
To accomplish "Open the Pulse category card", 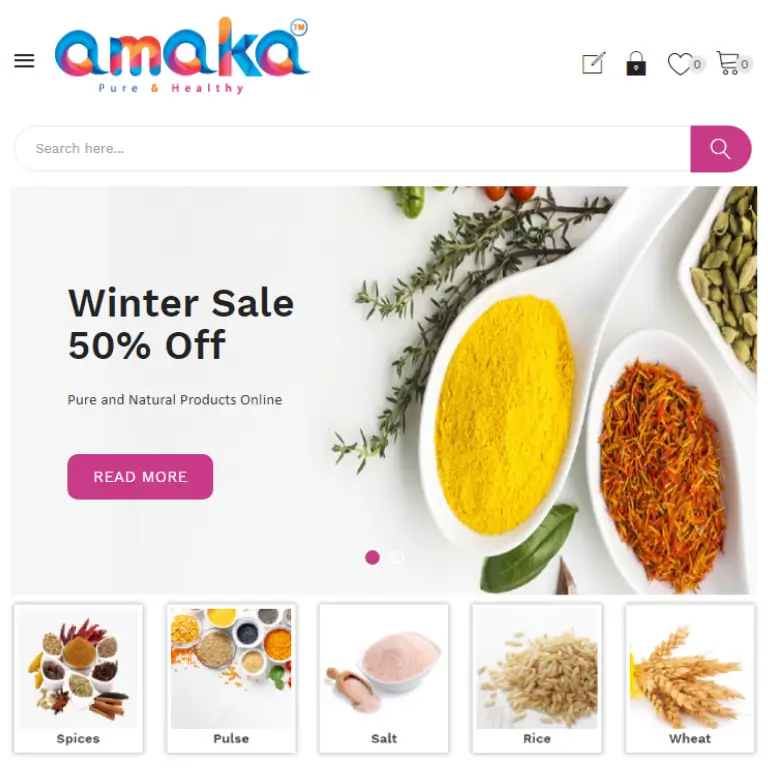I will [x=231, y=678].
